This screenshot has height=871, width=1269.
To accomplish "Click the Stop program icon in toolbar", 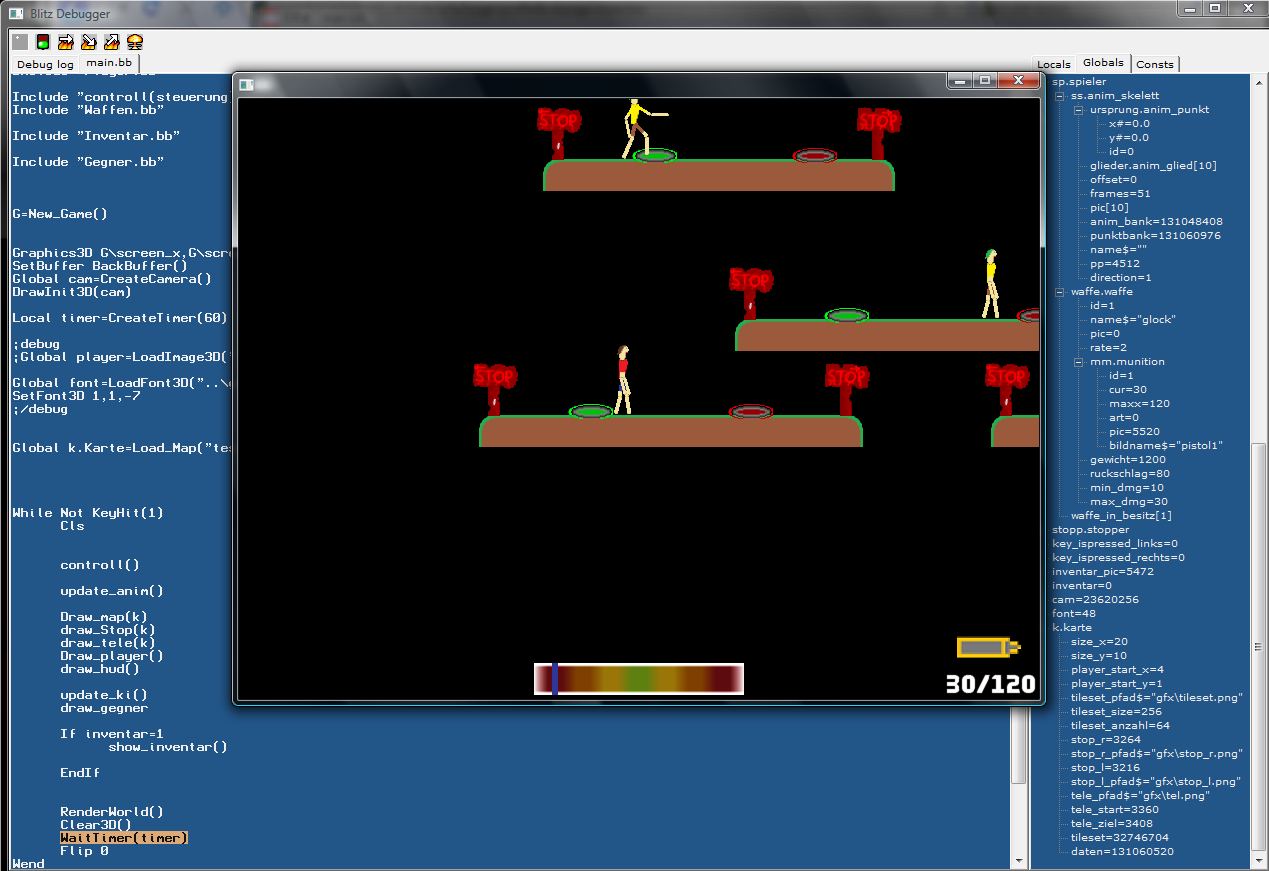I will (20, 42).
